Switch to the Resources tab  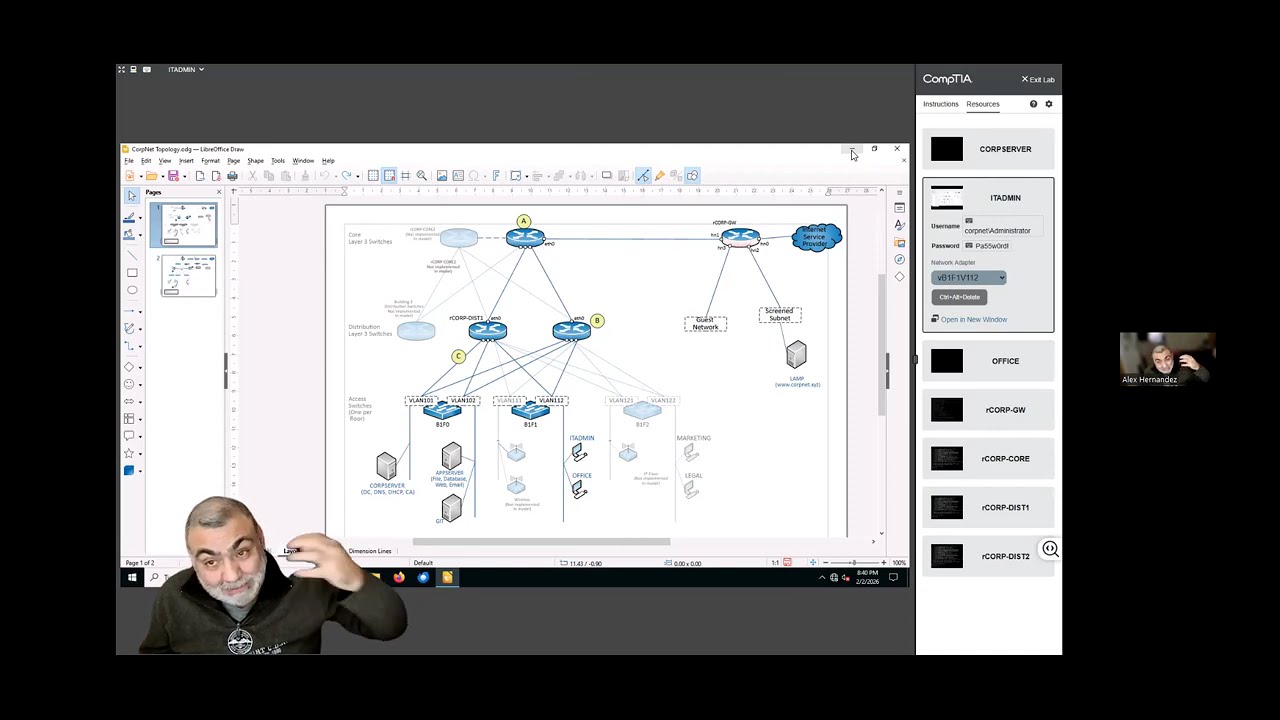982,104
